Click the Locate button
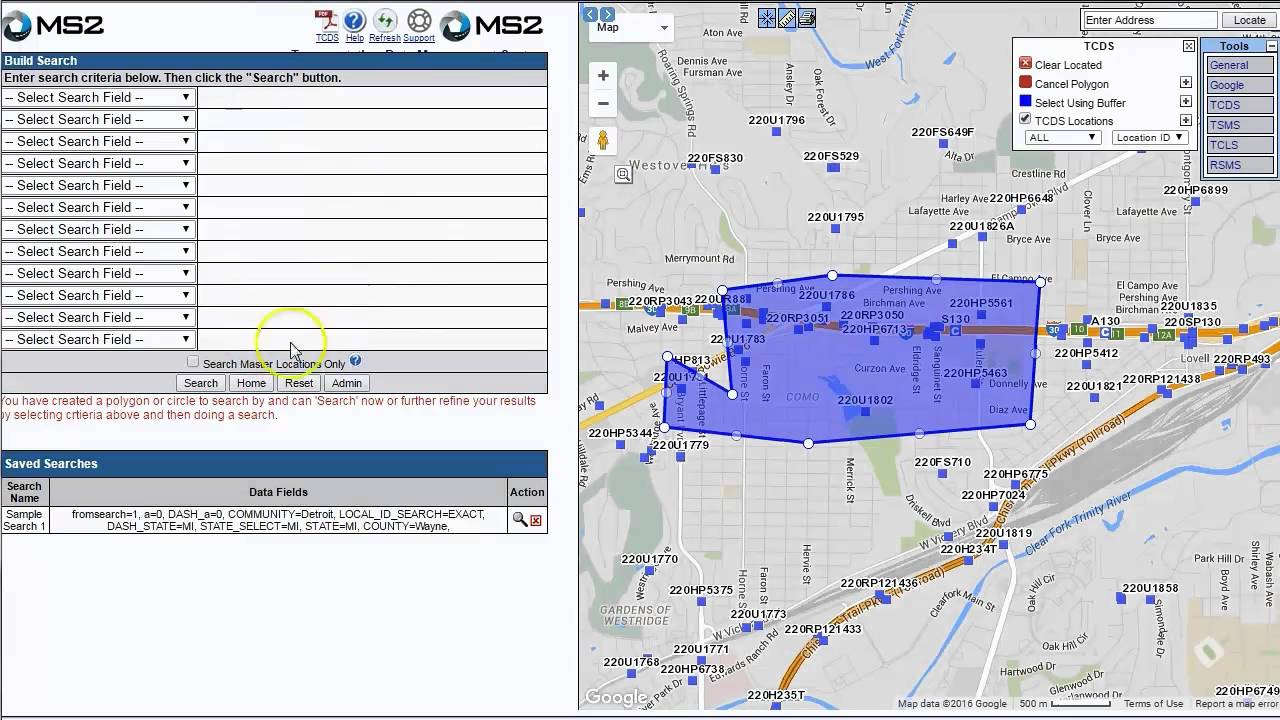 (1249, 20)
